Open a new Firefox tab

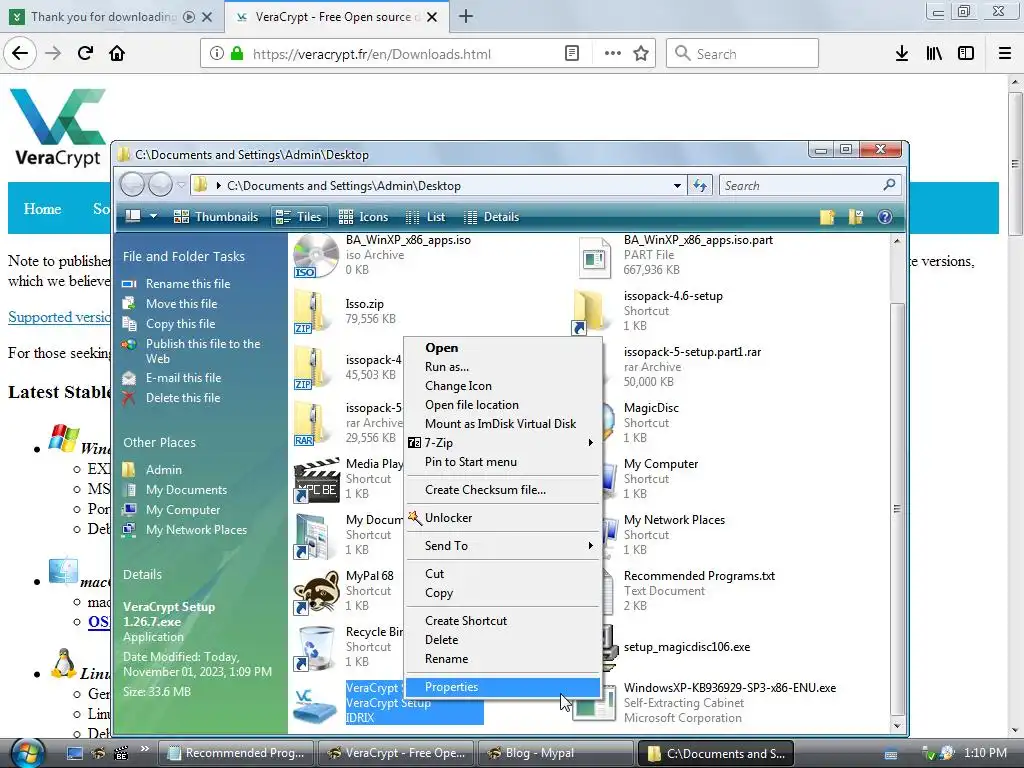tap(466, 16)
